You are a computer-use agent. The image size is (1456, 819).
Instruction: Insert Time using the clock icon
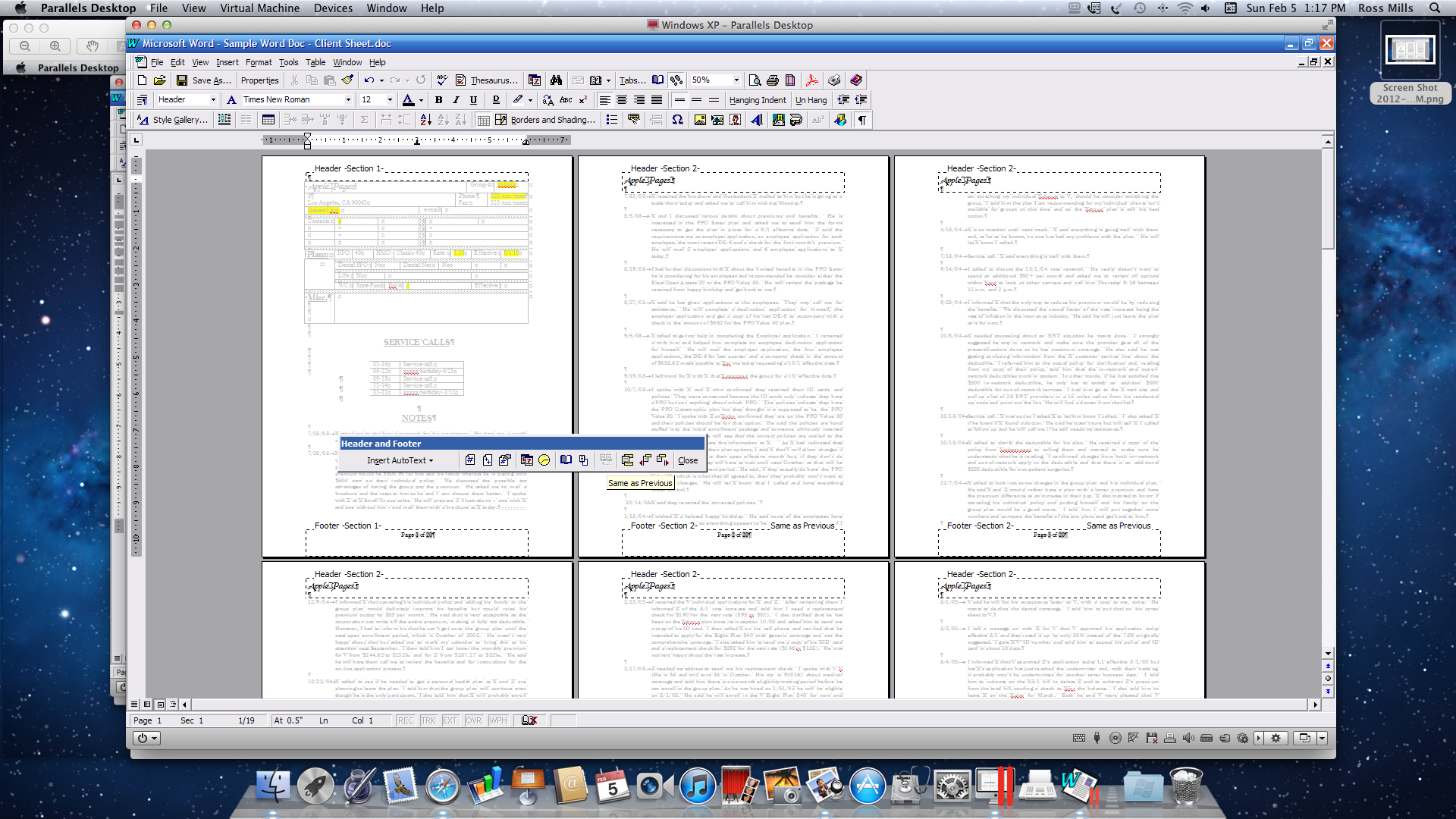[544, 460]
